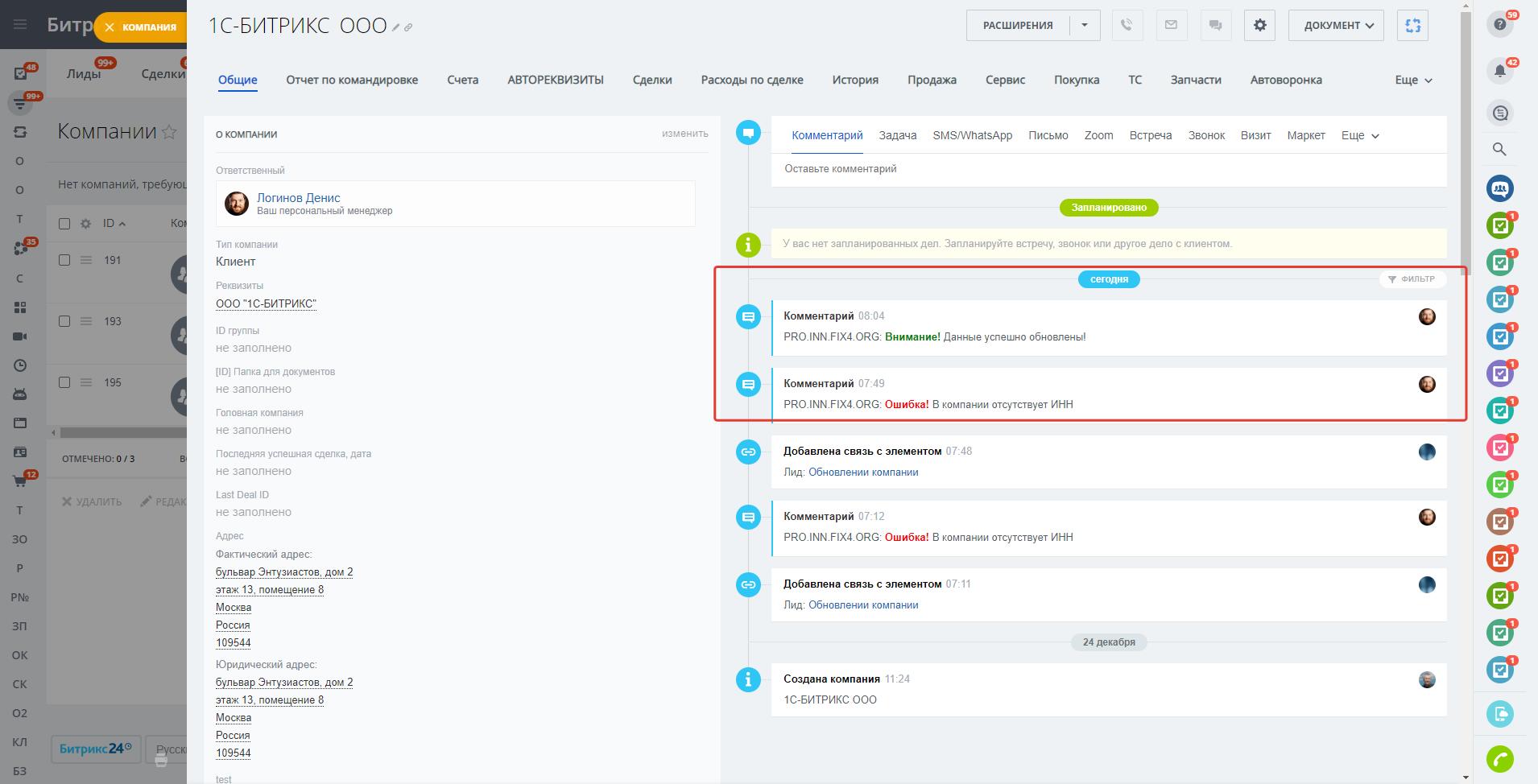Image resolution: width=1538 pixels, height=784 pixels.
Task: Click the search magnifier in right sidebar
Action: coord(1500,149)
